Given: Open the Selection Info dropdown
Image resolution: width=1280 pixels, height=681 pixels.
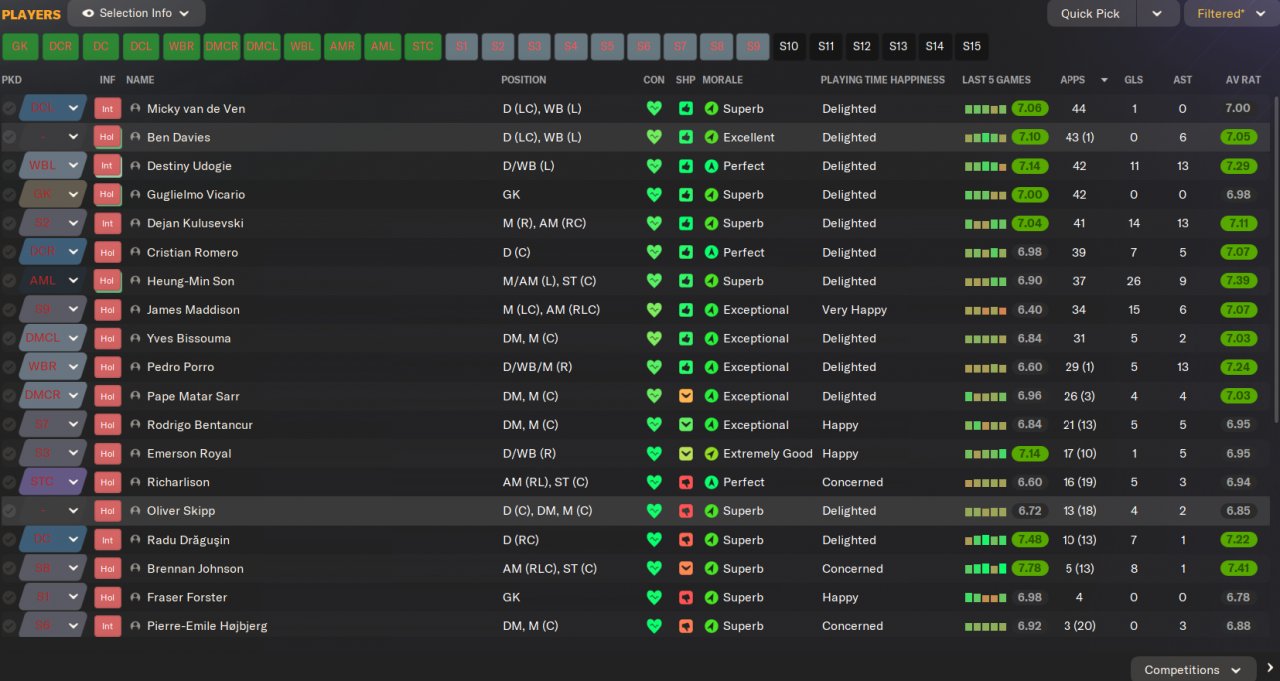Looking at the screenshot, I should (x=137, y=13).
